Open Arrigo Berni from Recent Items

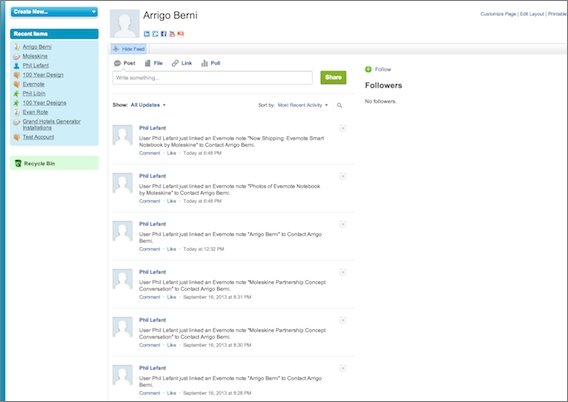click(37, 47)
